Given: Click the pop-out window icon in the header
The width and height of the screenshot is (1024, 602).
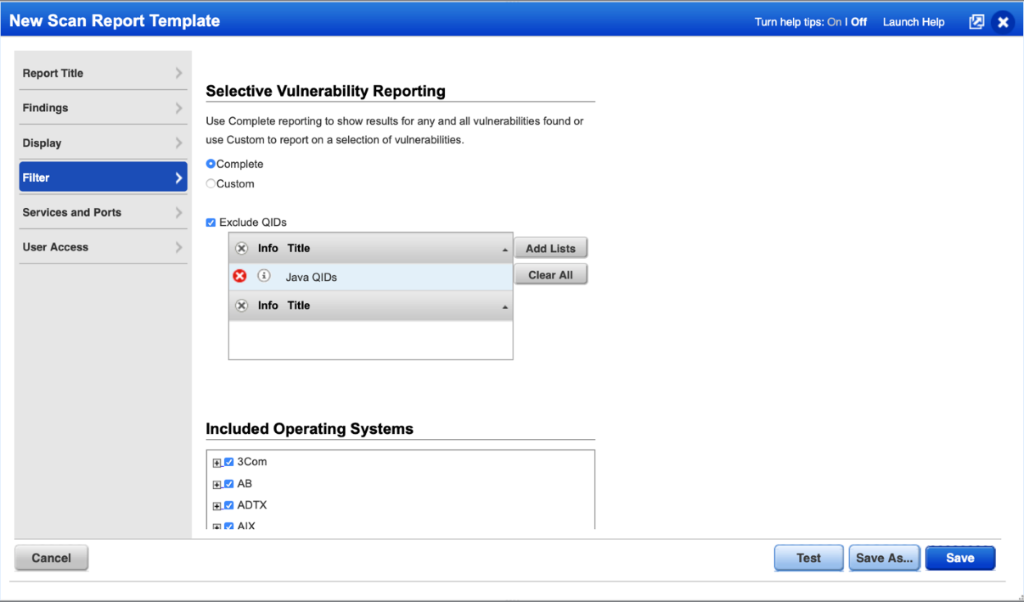Looking at the screenshot, I should pos(976,22).
